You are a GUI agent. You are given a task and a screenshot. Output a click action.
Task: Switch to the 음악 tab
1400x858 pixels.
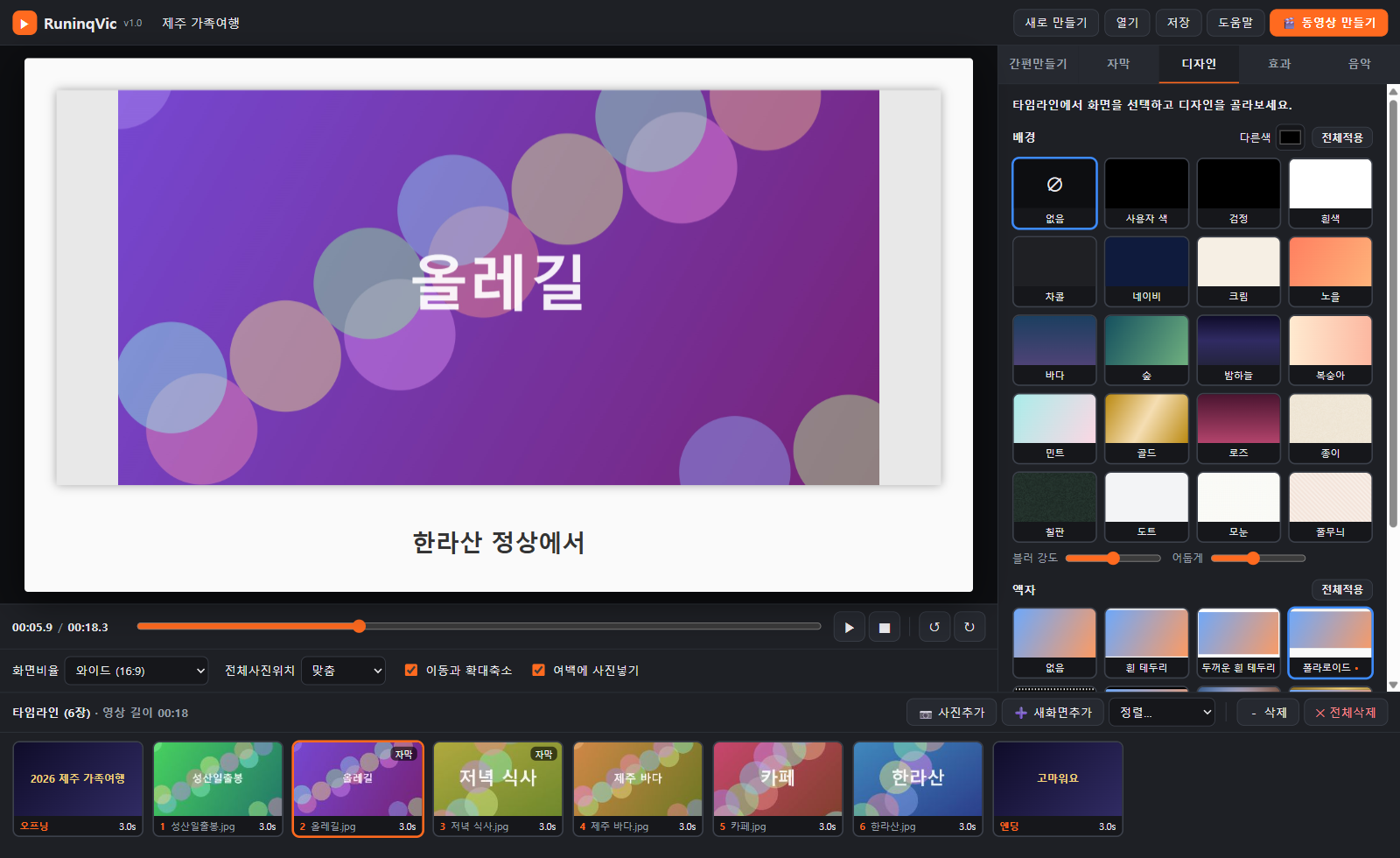1360,64
